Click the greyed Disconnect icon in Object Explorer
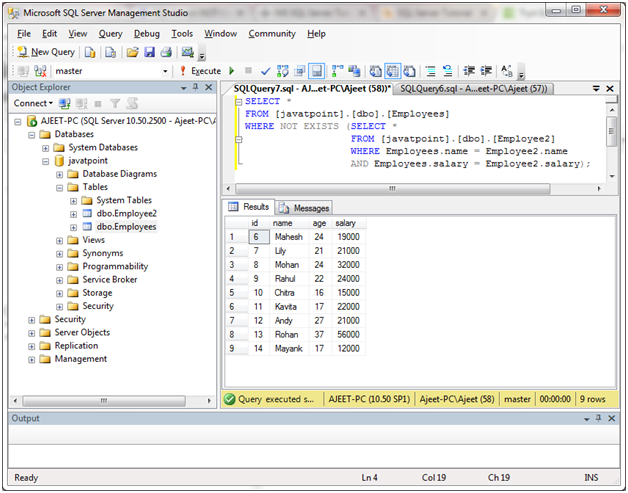This screenshot has width=628, height=493. tap(82, 104)
